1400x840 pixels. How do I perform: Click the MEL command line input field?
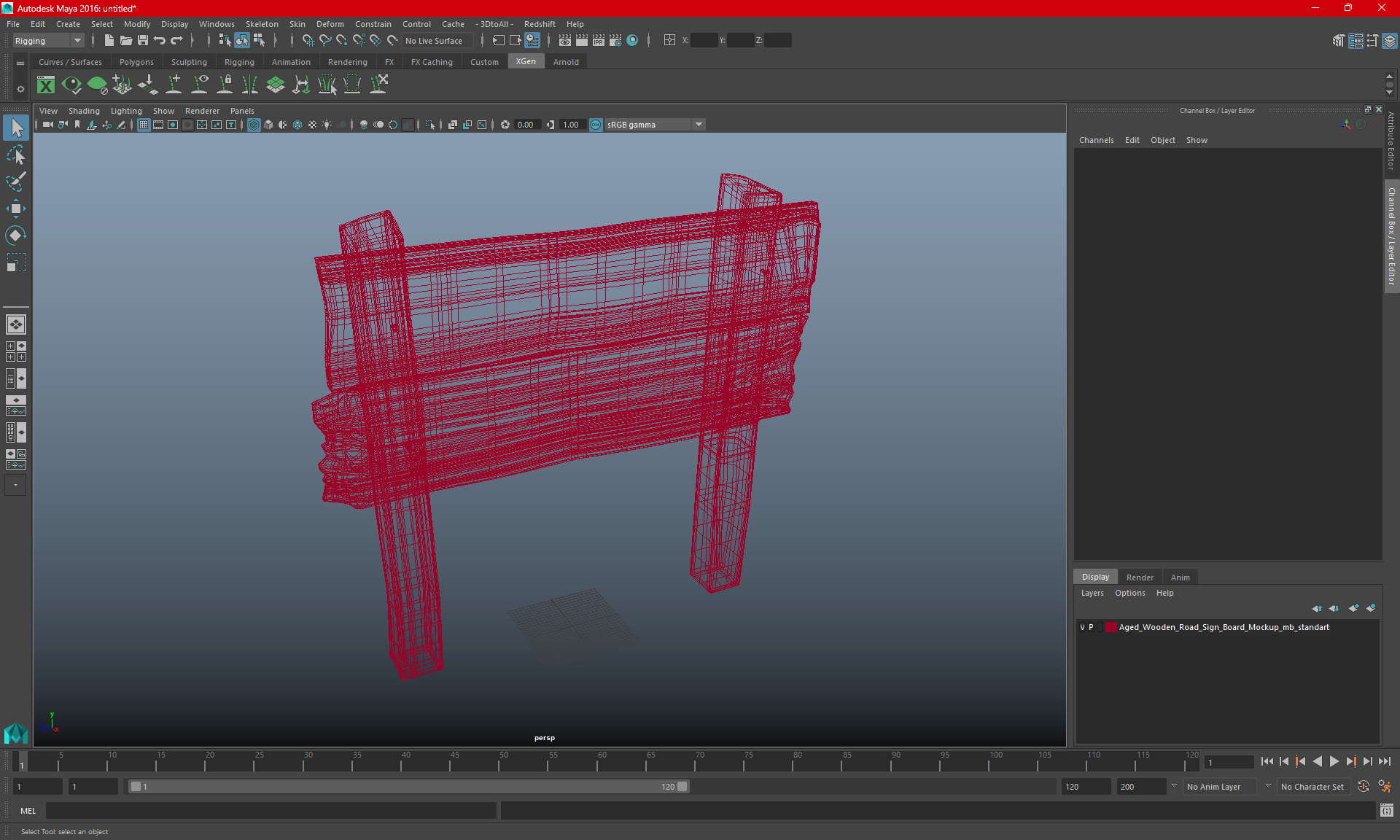pos(271,810)
